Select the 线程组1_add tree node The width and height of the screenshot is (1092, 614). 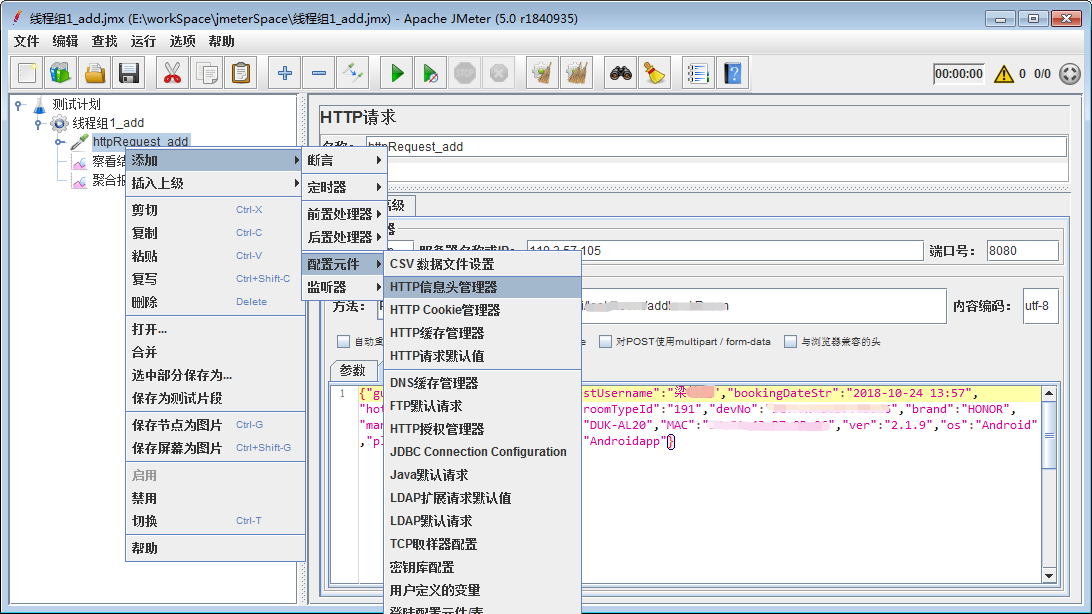click(x=108, y=123)
